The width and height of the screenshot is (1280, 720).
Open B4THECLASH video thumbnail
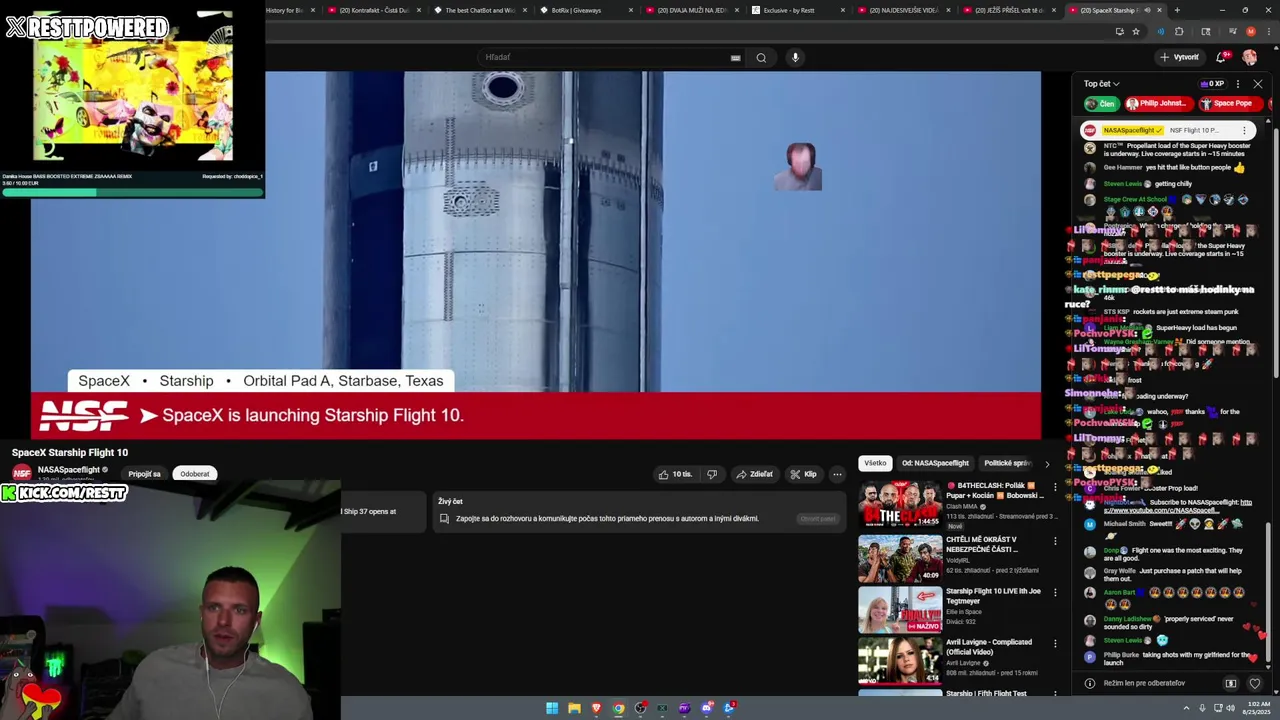[900, 505]
